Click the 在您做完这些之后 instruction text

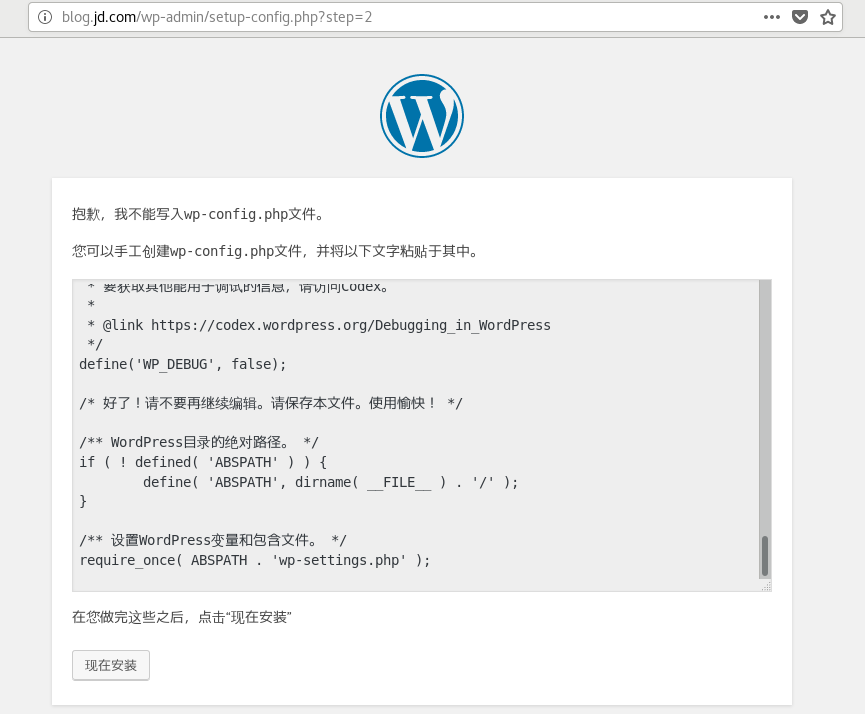tap(181, 617)
